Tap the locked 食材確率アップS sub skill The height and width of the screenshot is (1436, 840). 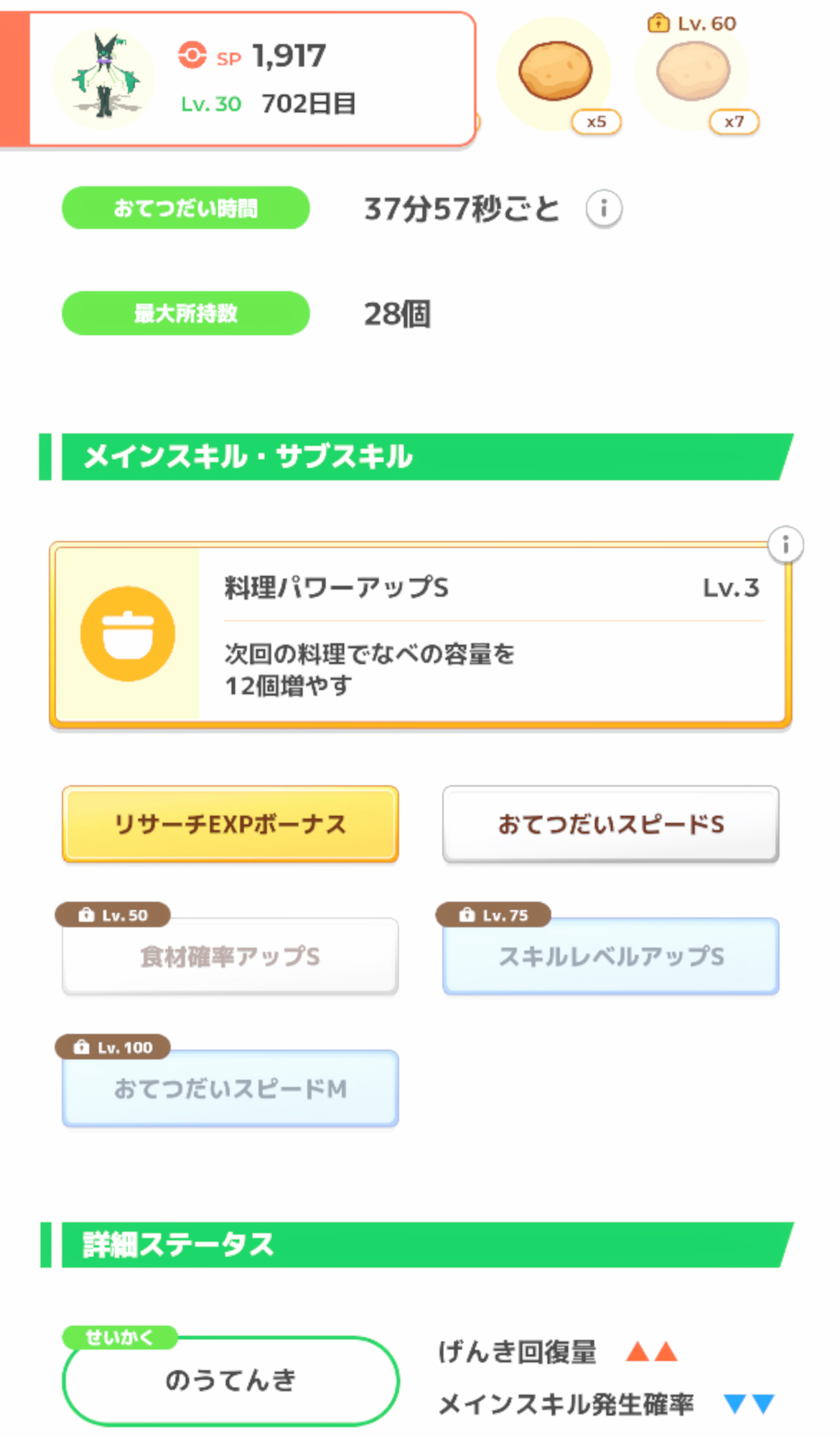230,957
